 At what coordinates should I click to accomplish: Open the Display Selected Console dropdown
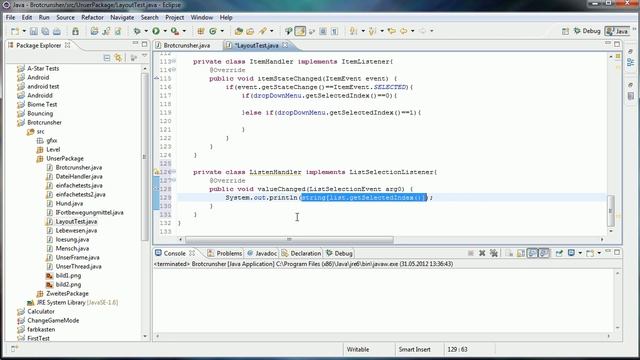coord(580,253)
